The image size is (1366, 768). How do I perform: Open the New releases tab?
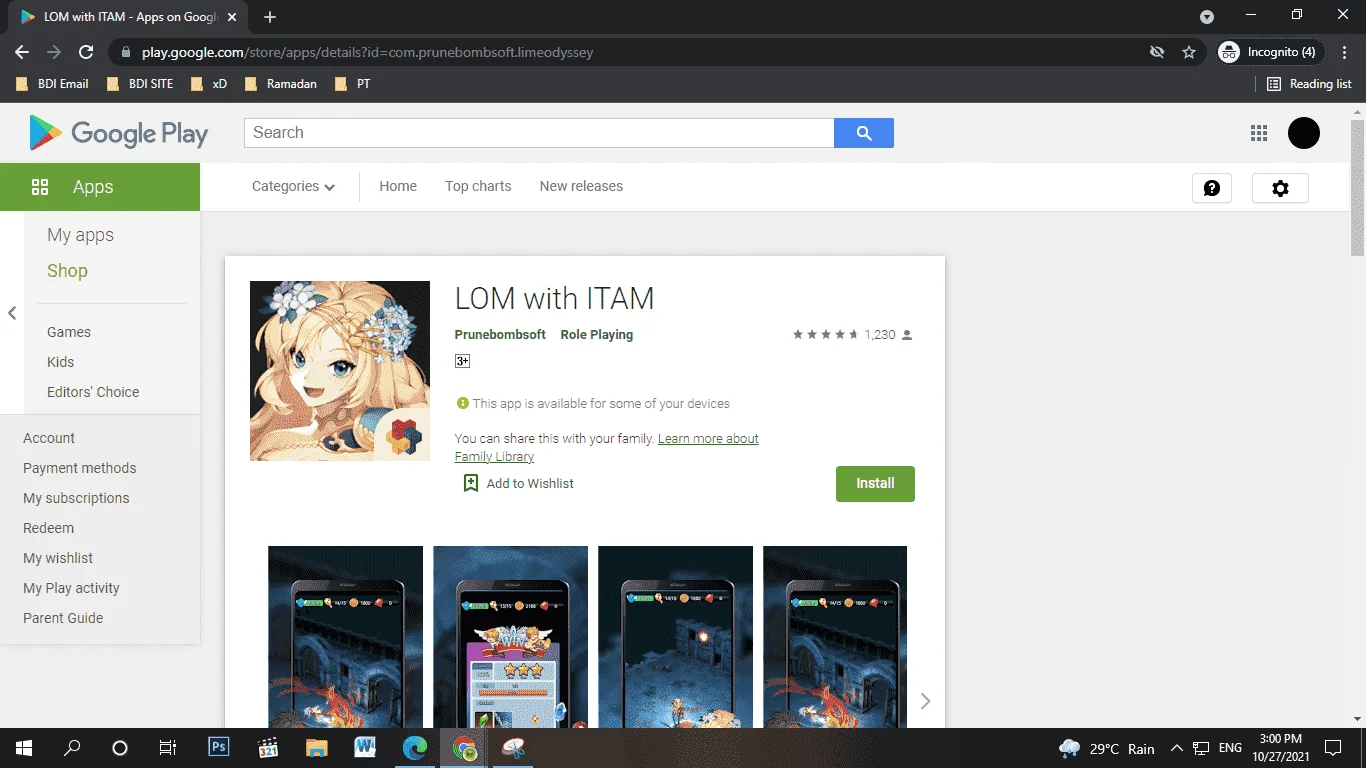point(581,186)
